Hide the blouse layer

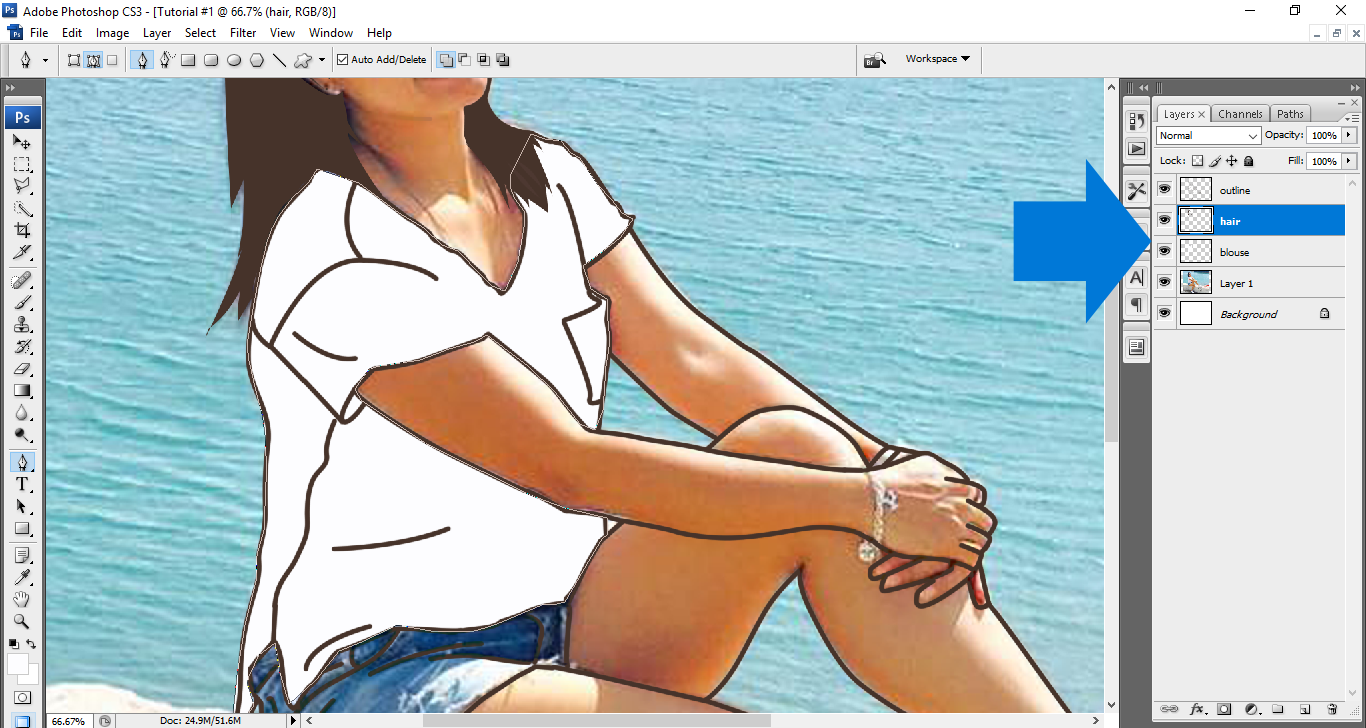pyautogui.click(x=1164, y=251)
